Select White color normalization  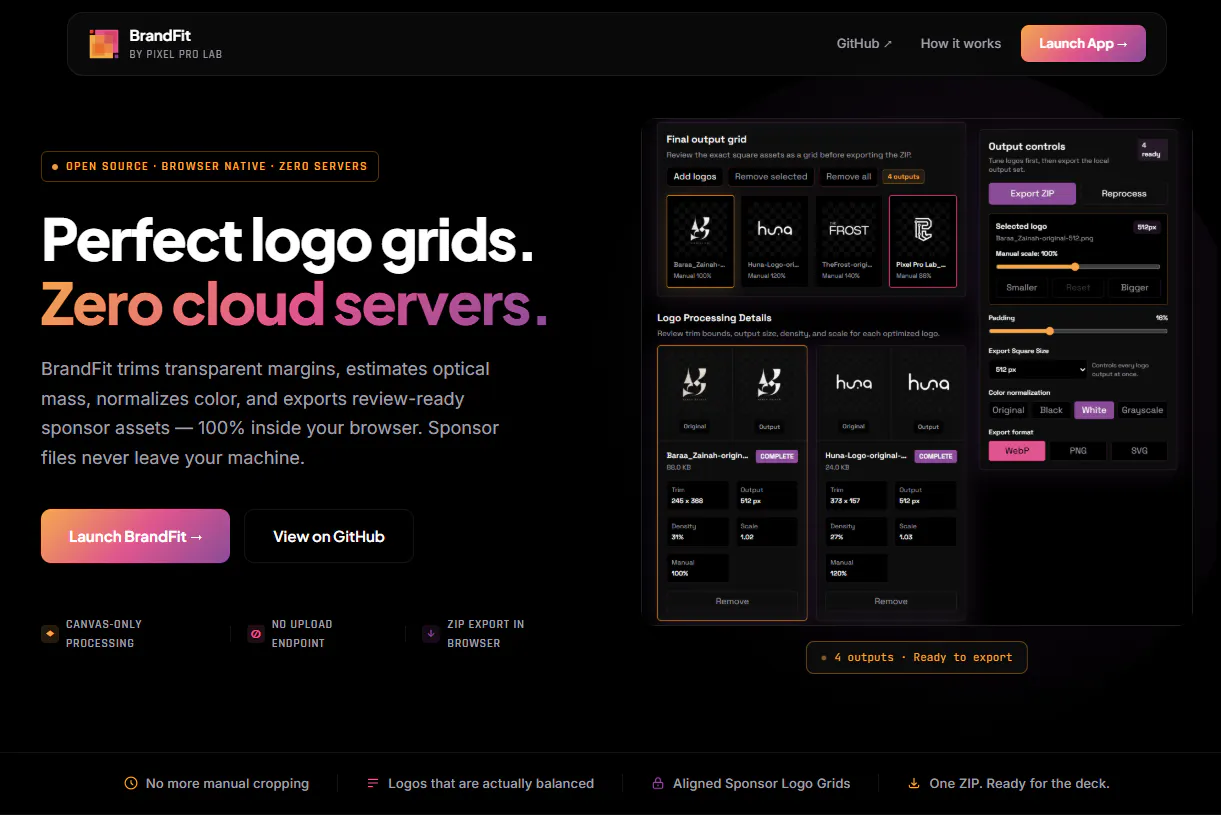[x=1094, y=410]
